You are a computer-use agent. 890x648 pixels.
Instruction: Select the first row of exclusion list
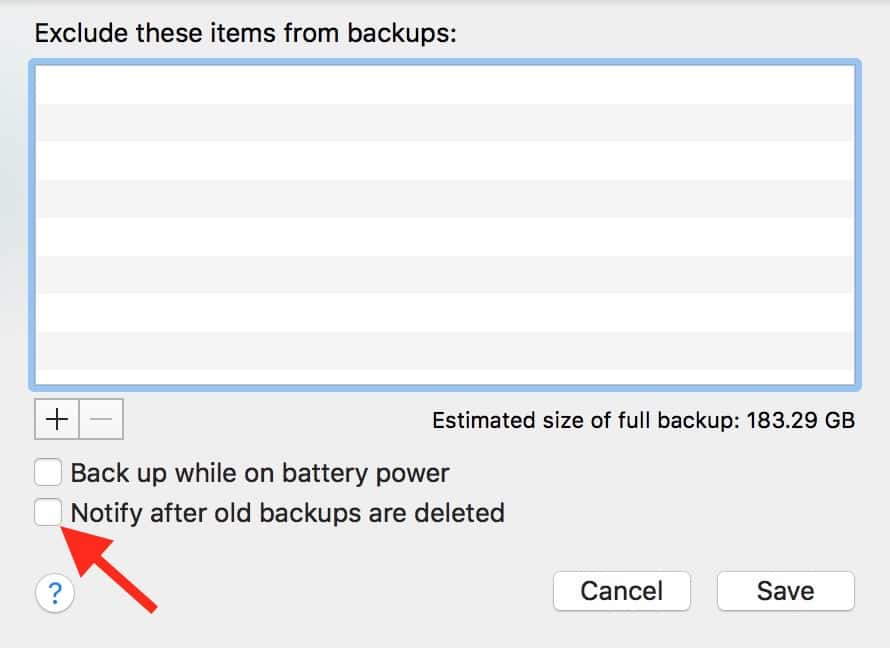(x=445, y=85)
